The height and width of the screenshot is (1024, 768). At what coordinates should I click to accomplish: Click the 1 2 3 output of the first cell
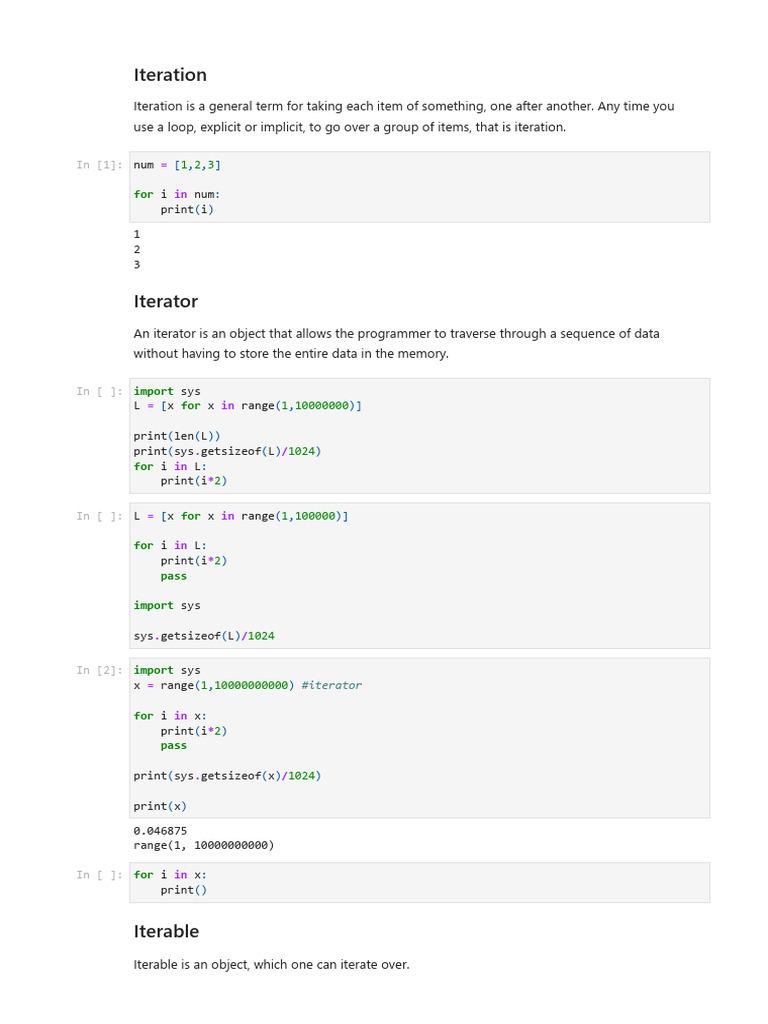coord(137,249)
